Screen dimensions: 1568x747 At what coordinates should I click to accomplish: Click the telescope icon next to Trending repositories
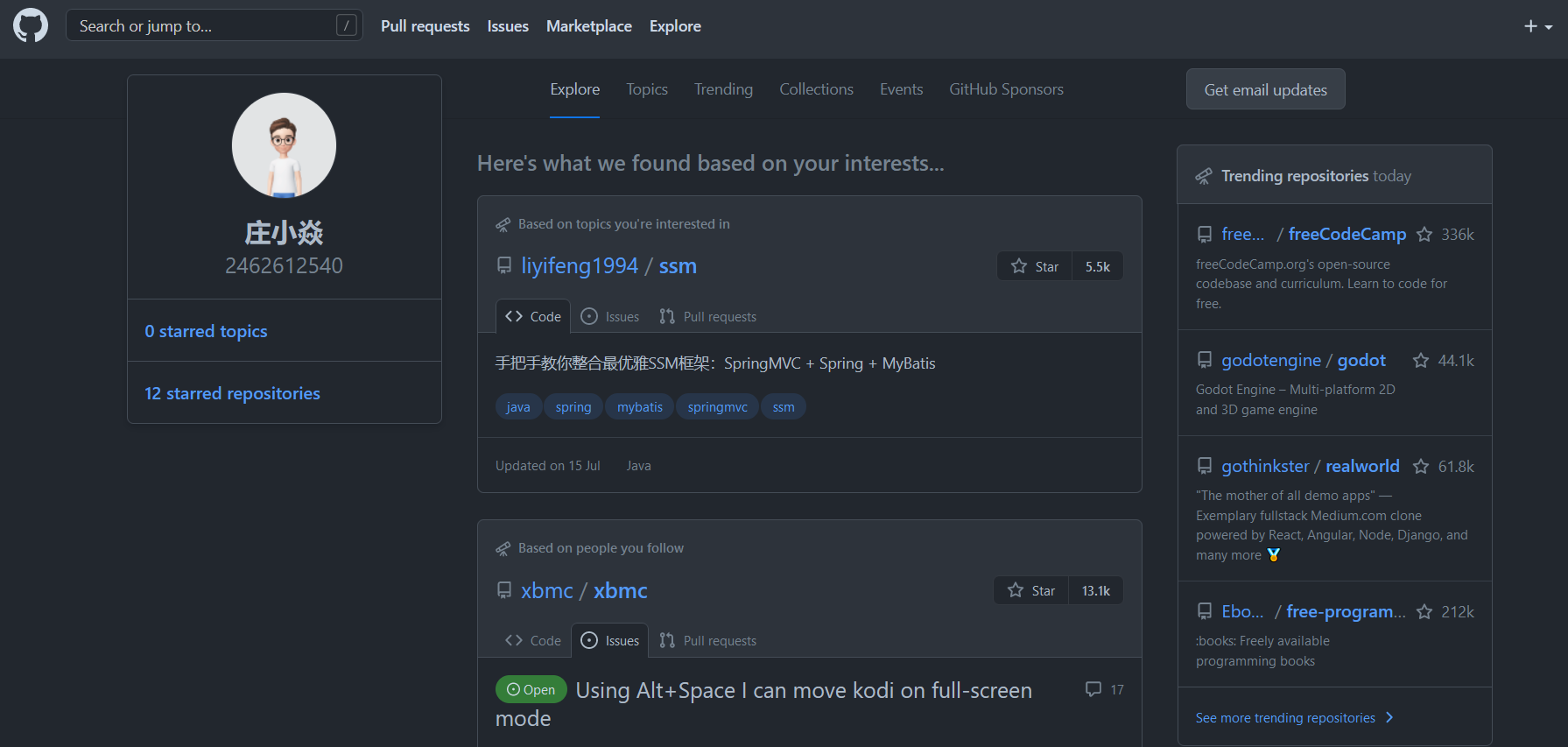pyautogui.click(x=1204, y=176)
